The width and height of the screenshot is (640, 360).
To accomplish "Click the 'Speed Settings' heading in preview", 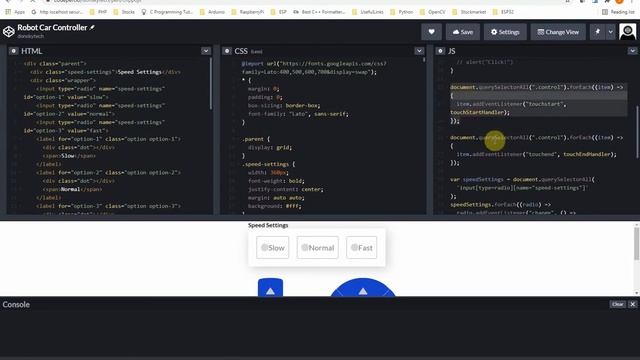I will 268,225.
